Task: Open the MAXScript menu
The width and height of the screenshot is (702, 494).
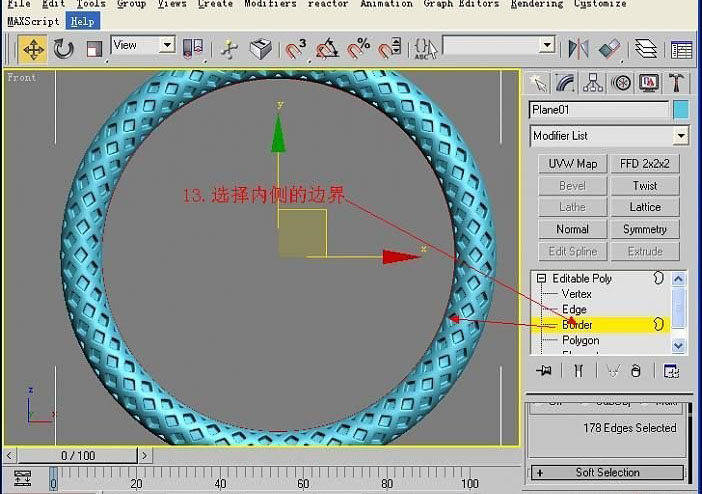Action: (x=33, y=21)
